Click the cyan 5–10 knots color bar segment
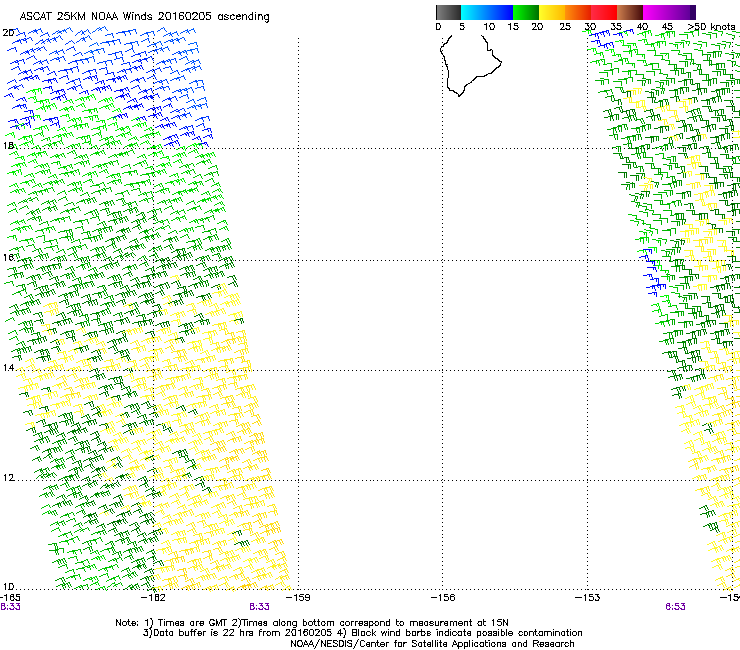This screenshot has width=740, height=650. 474,12
